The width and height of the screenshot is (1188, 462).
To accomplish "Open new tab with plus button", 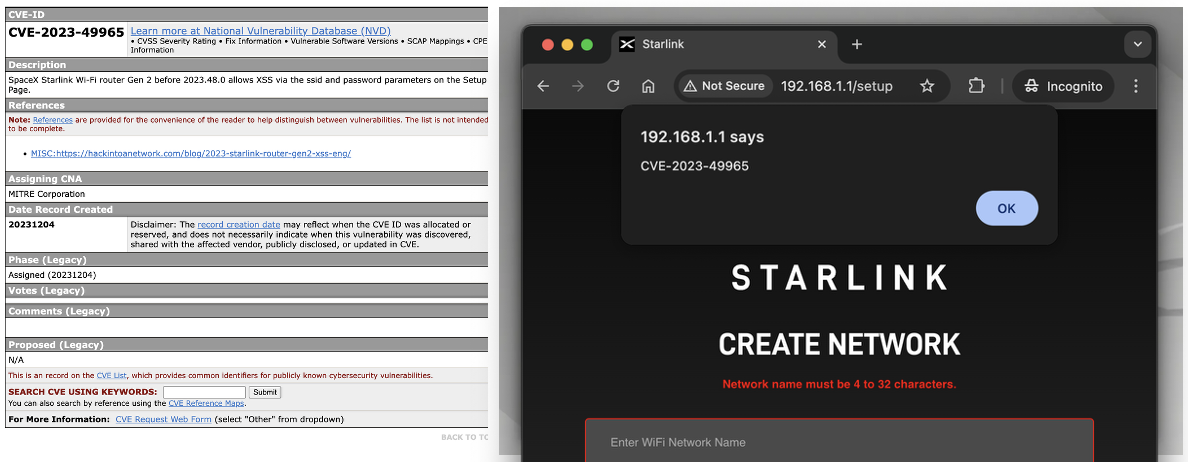I will pyautogui.click(x=856, y=44).
